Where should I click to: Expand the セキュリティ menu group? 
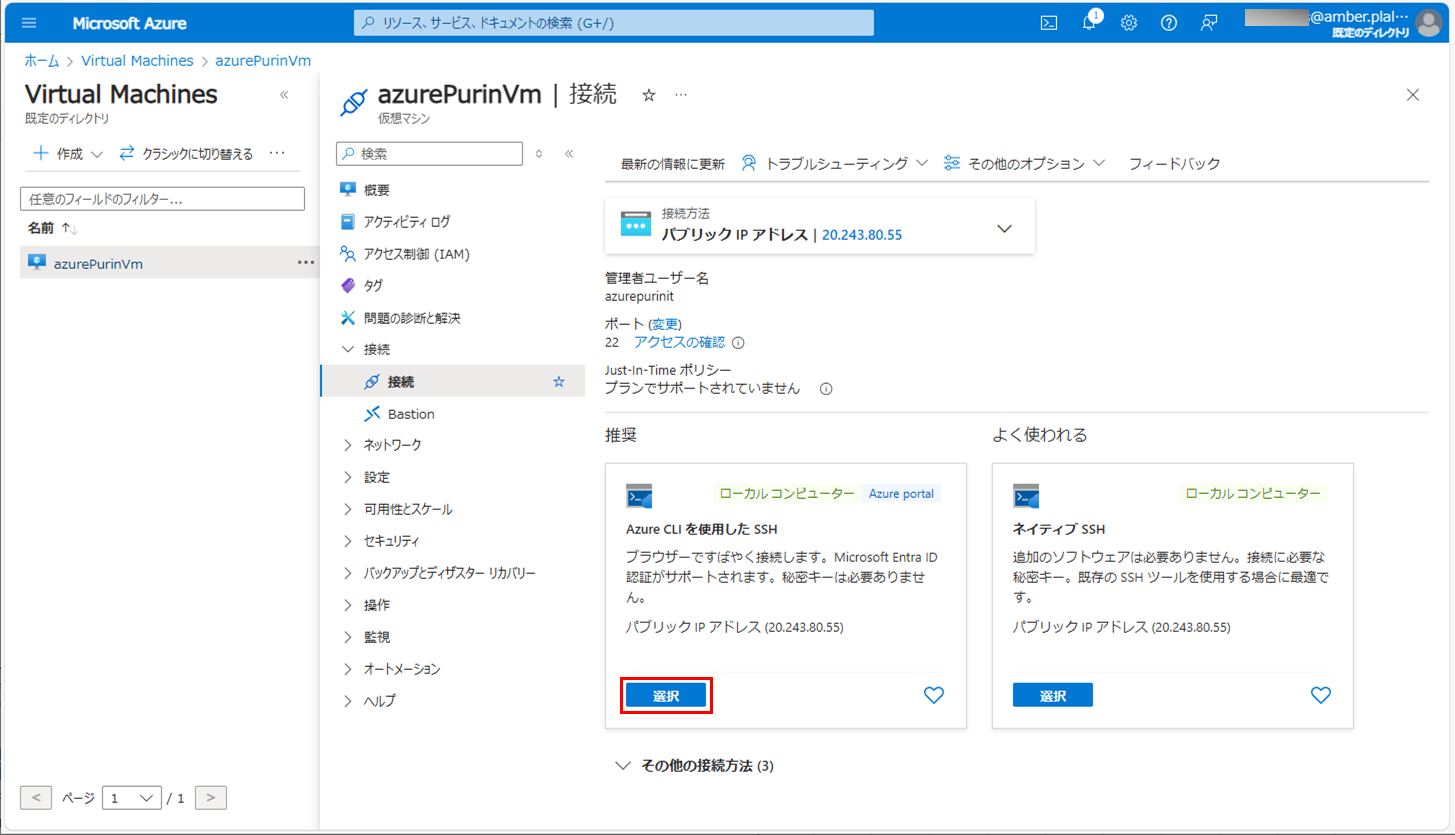[x=348, y=541]
